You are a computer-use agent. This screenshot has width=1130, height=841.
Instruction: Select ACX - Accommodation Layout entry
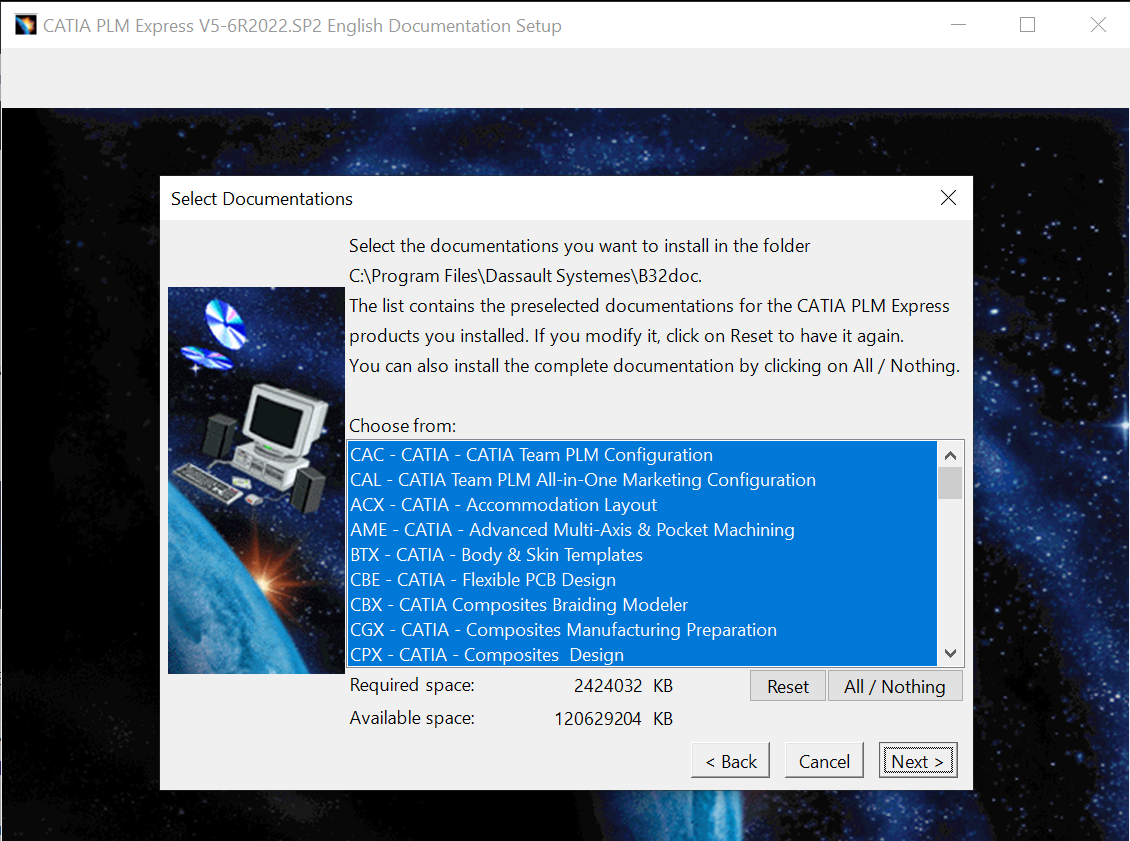click(x=642, y=504)
